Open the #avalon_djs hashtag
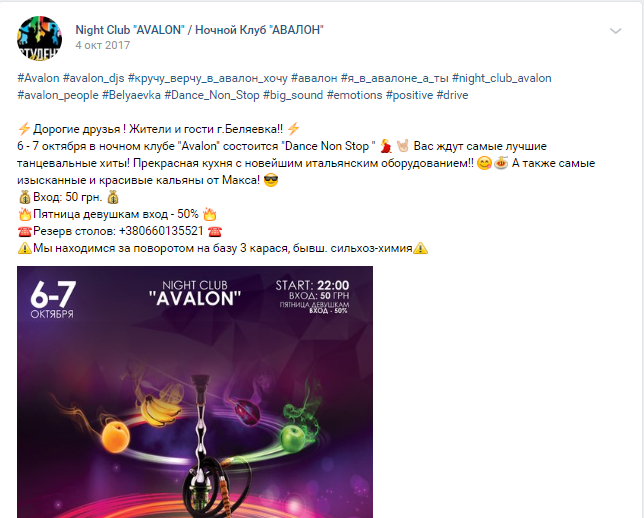Viewport: 644px width, 518px height. (93, 78)
